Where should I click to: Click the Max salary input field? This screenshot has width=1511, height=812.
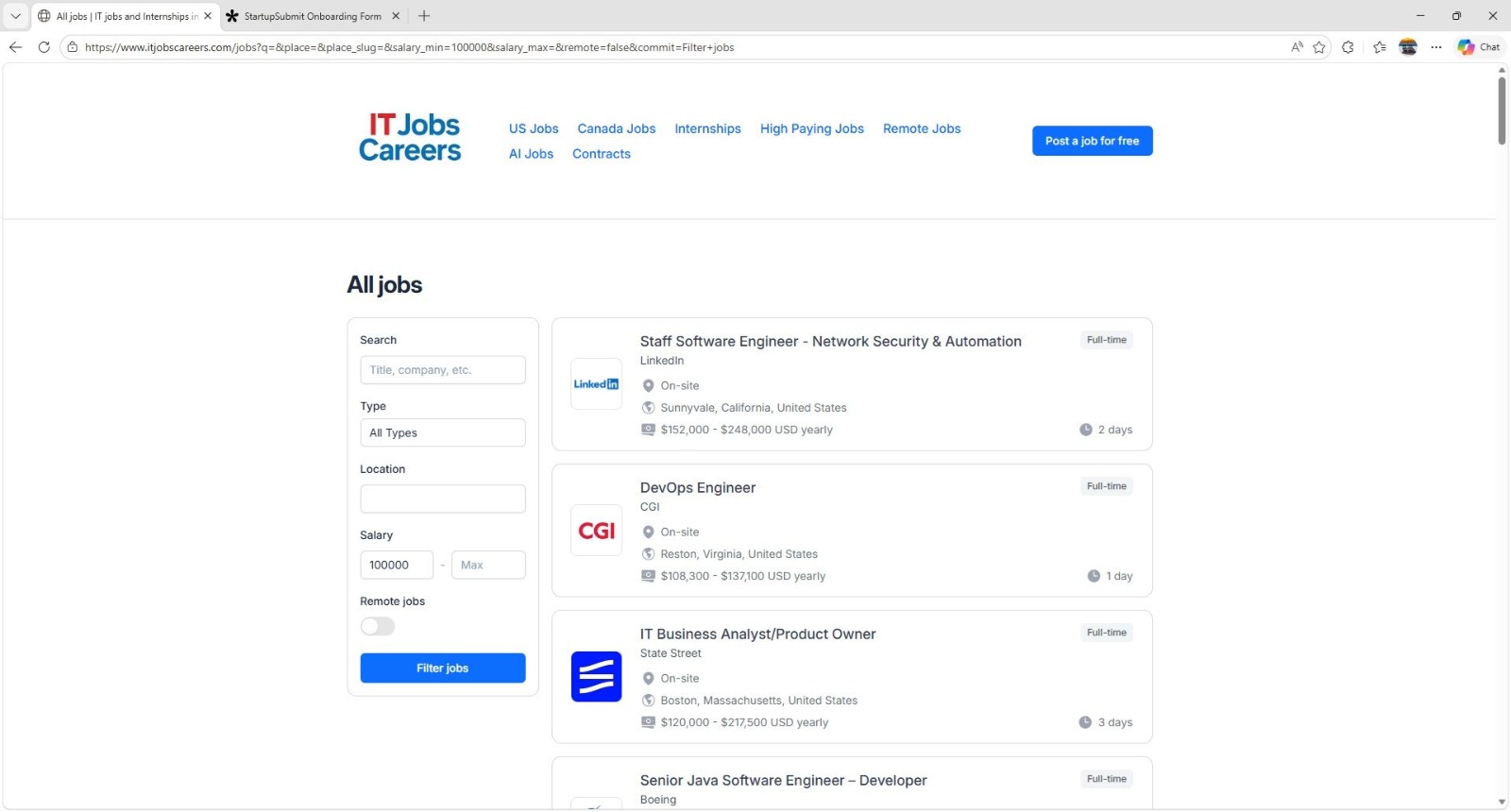(x=488, y=566)
